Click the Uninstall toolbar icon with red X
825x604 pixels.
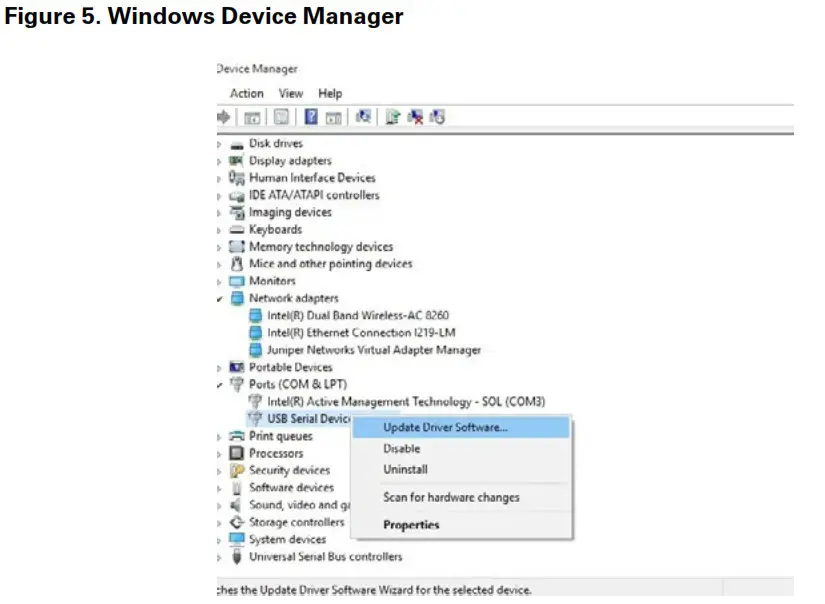(415, 117)
